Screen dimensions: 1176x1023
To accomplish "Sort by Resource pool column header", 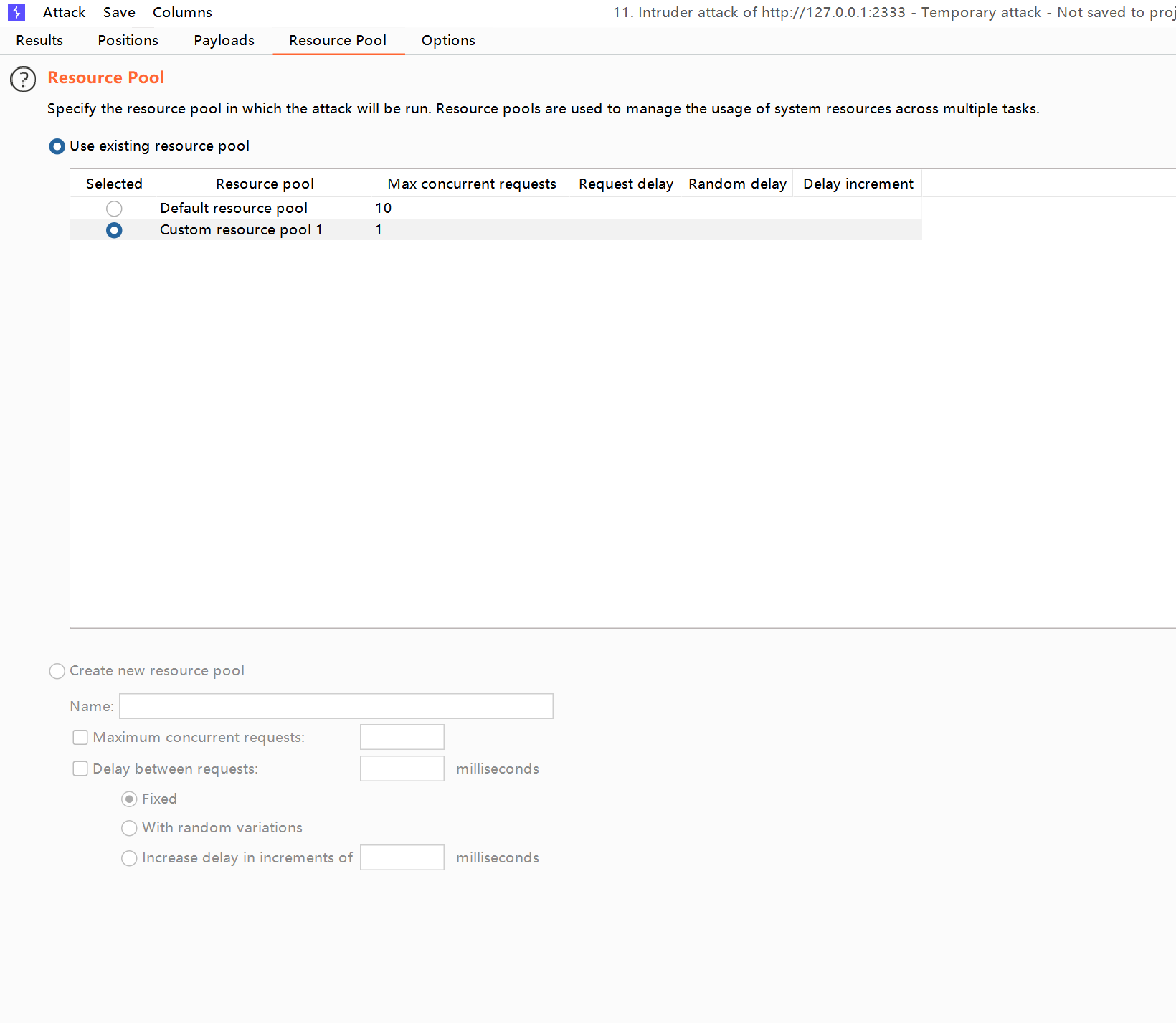I will click(265, 184).
